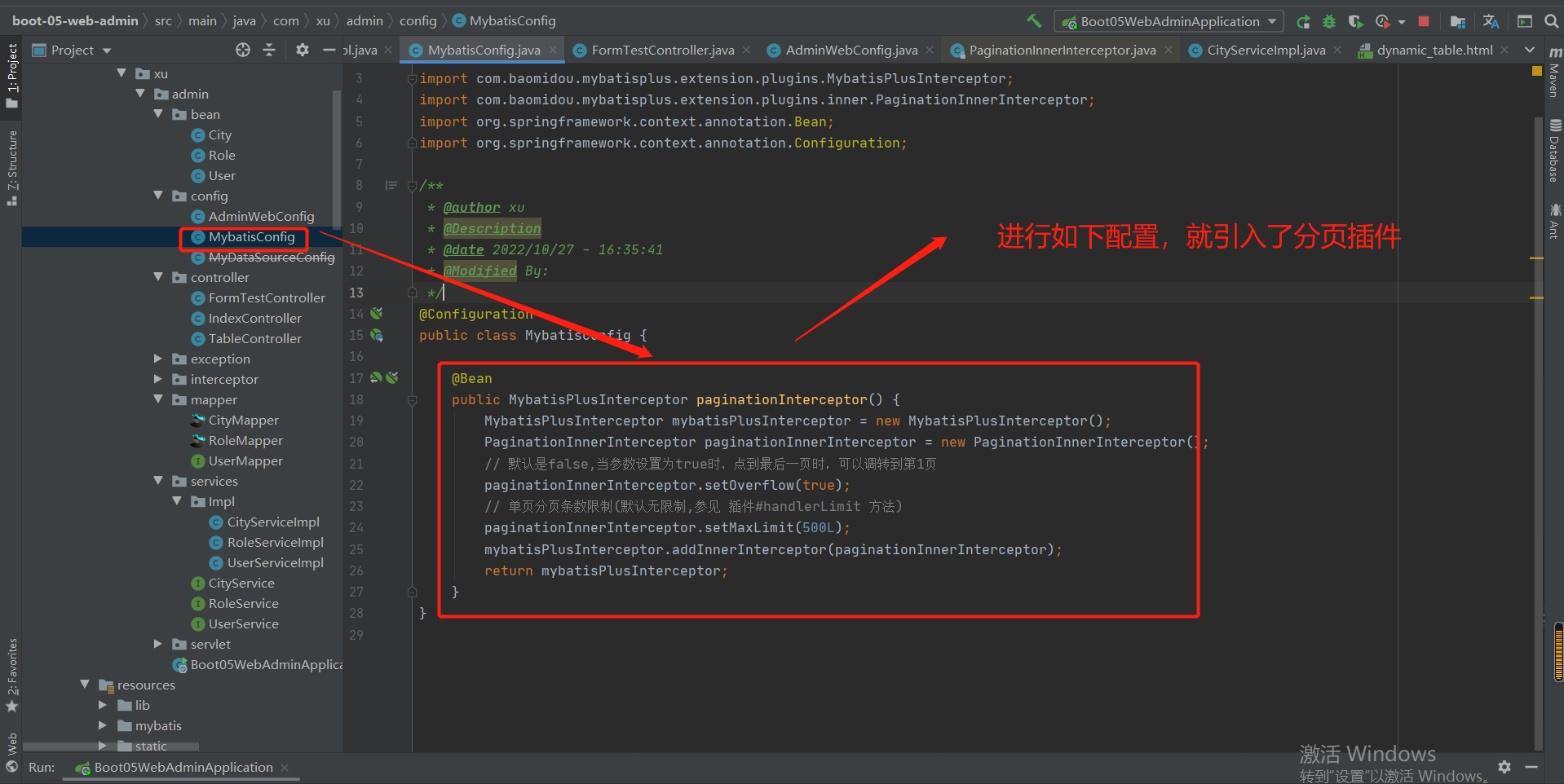Image resolution: width=1564 pixels, height=784 pixels.
Task: Open Run panel settings gear
Action: click(x=1504, y=767)
